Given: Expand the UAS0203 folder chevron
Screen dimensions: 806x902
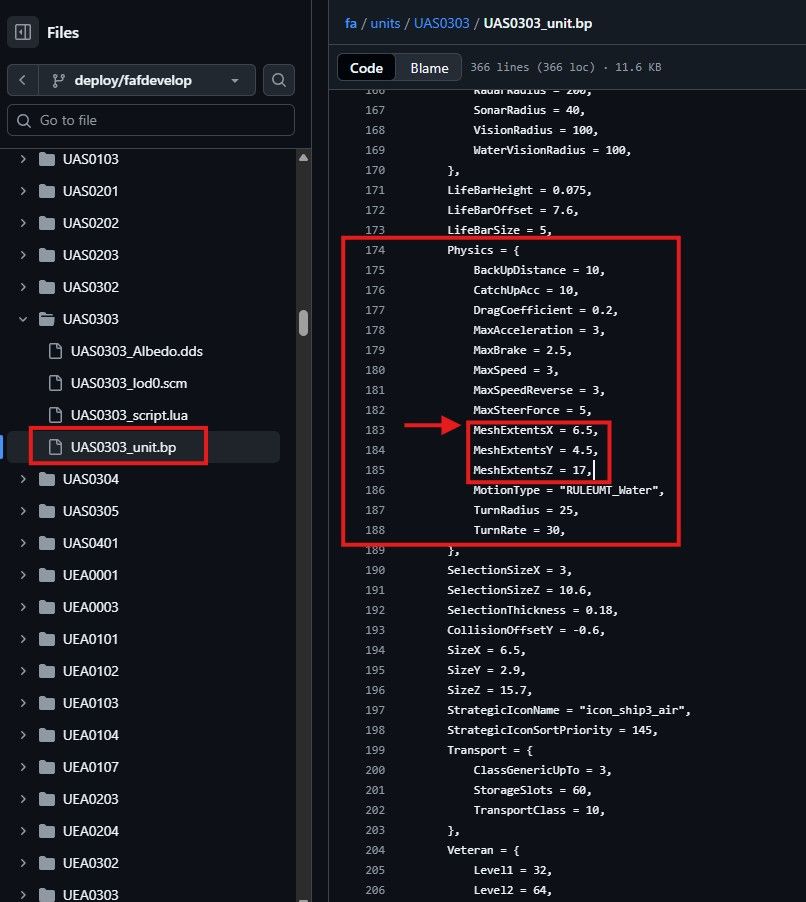Looking at the screenshot, I should point(23,255).
